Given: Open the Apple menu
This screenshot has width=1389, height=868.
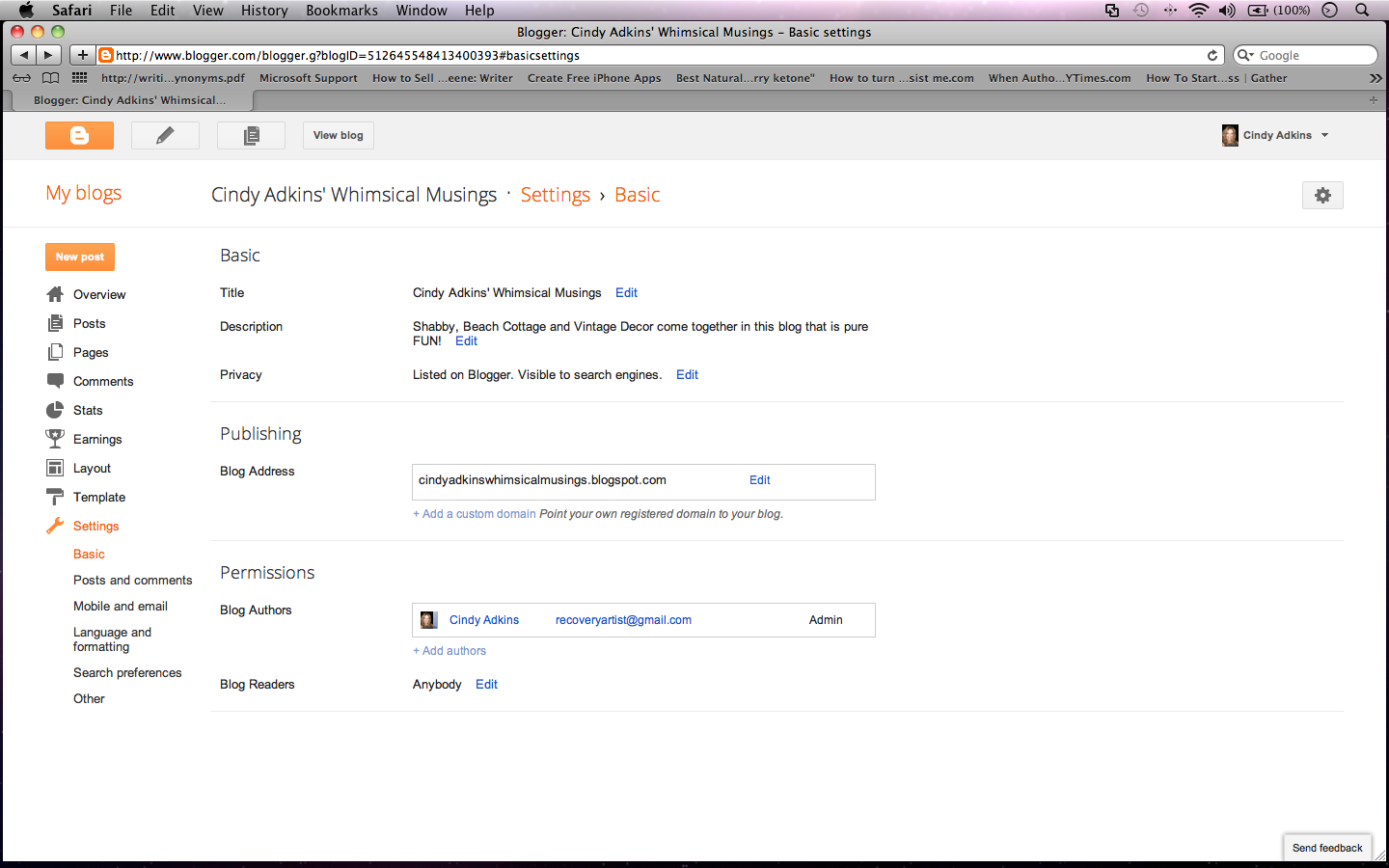Looking at the screenshot, I should [x=26, y=10].
